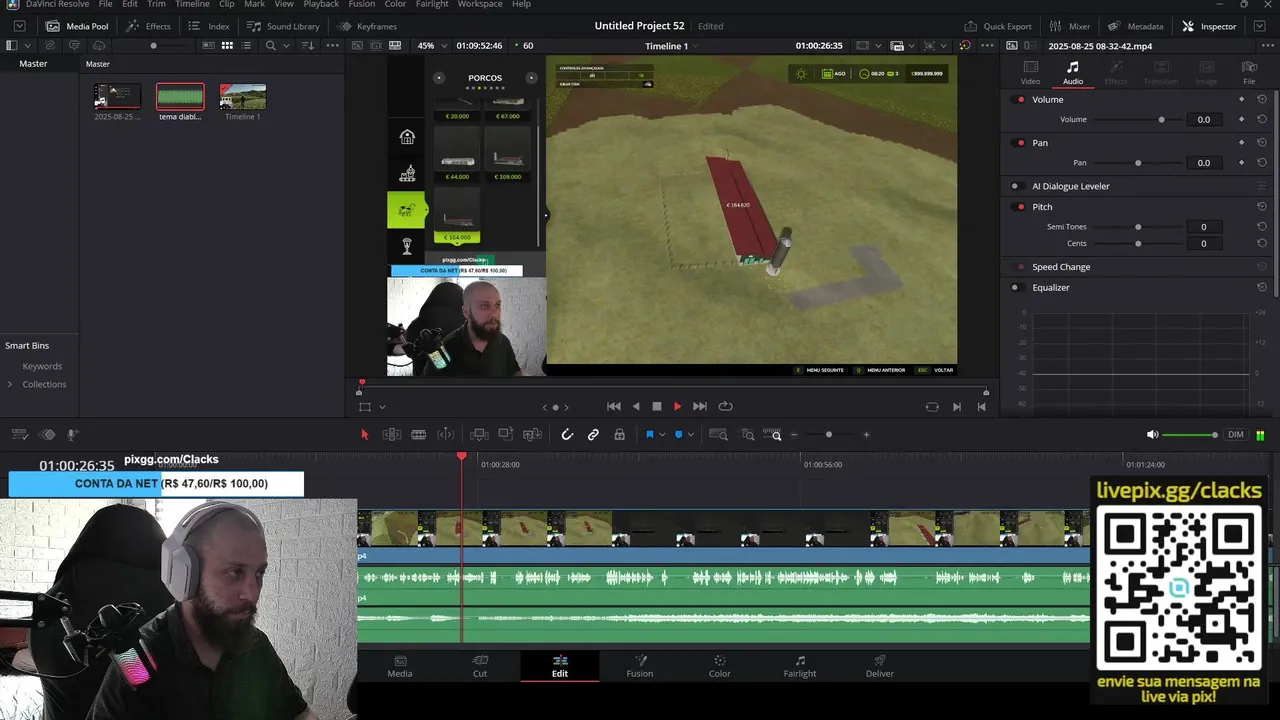This screenshot has height=720, width=1280.
Task: Toggle the linked selection chain icon
Action: tap(593, 435)
